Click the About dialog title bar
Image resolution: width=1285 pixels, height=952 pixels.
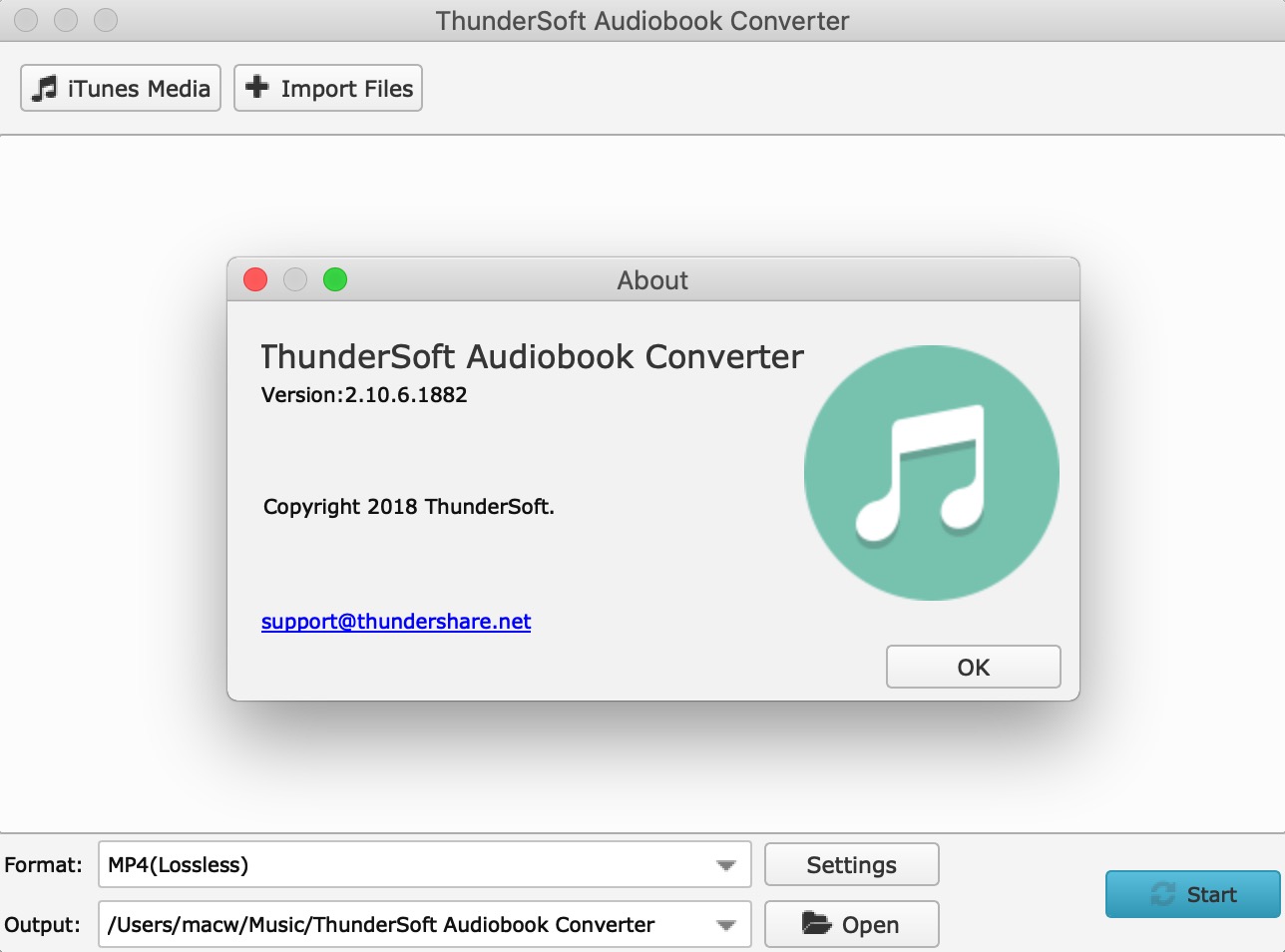click(652, 280)
